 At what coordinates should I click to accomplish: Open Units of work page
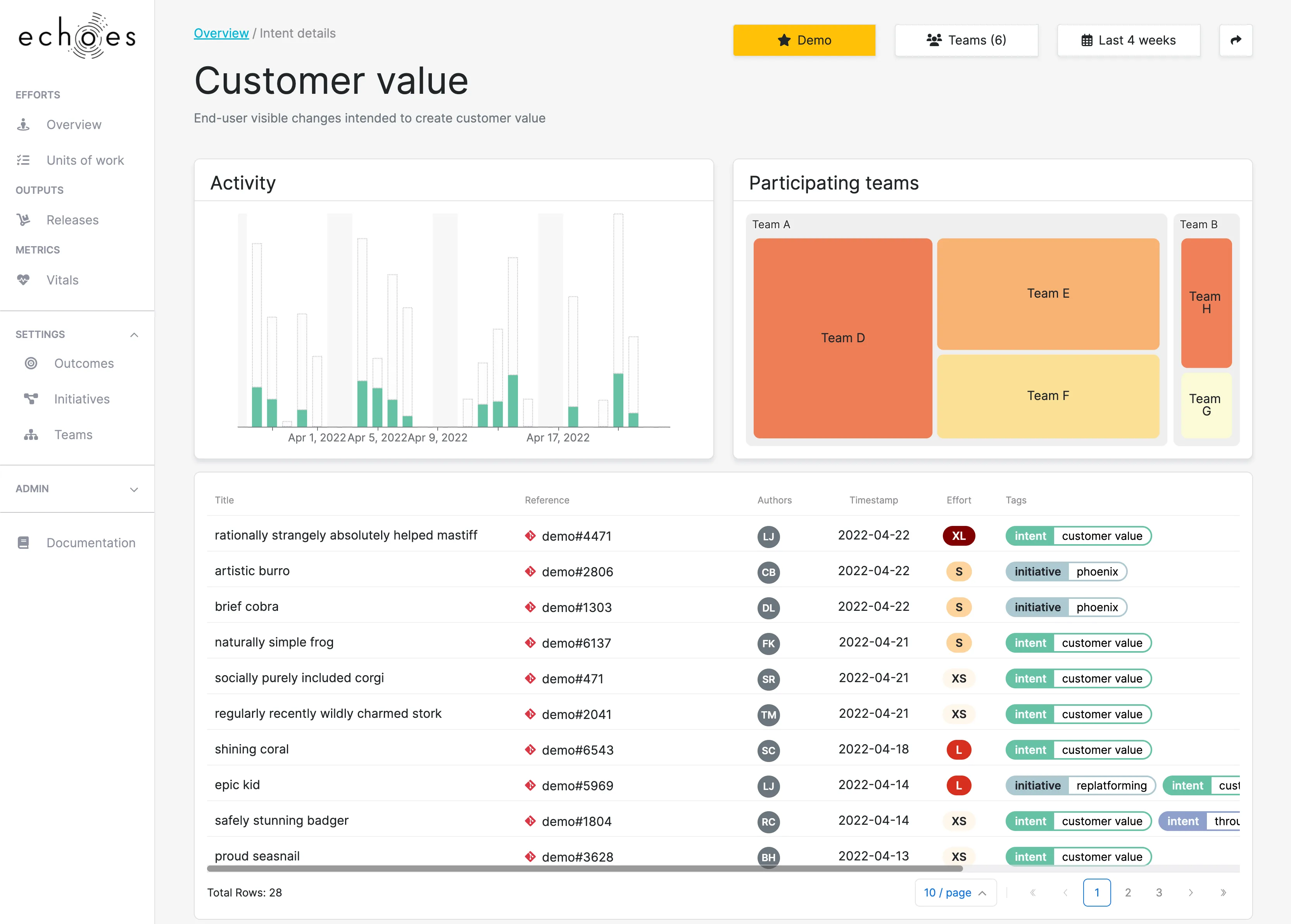tap(85, 160)
